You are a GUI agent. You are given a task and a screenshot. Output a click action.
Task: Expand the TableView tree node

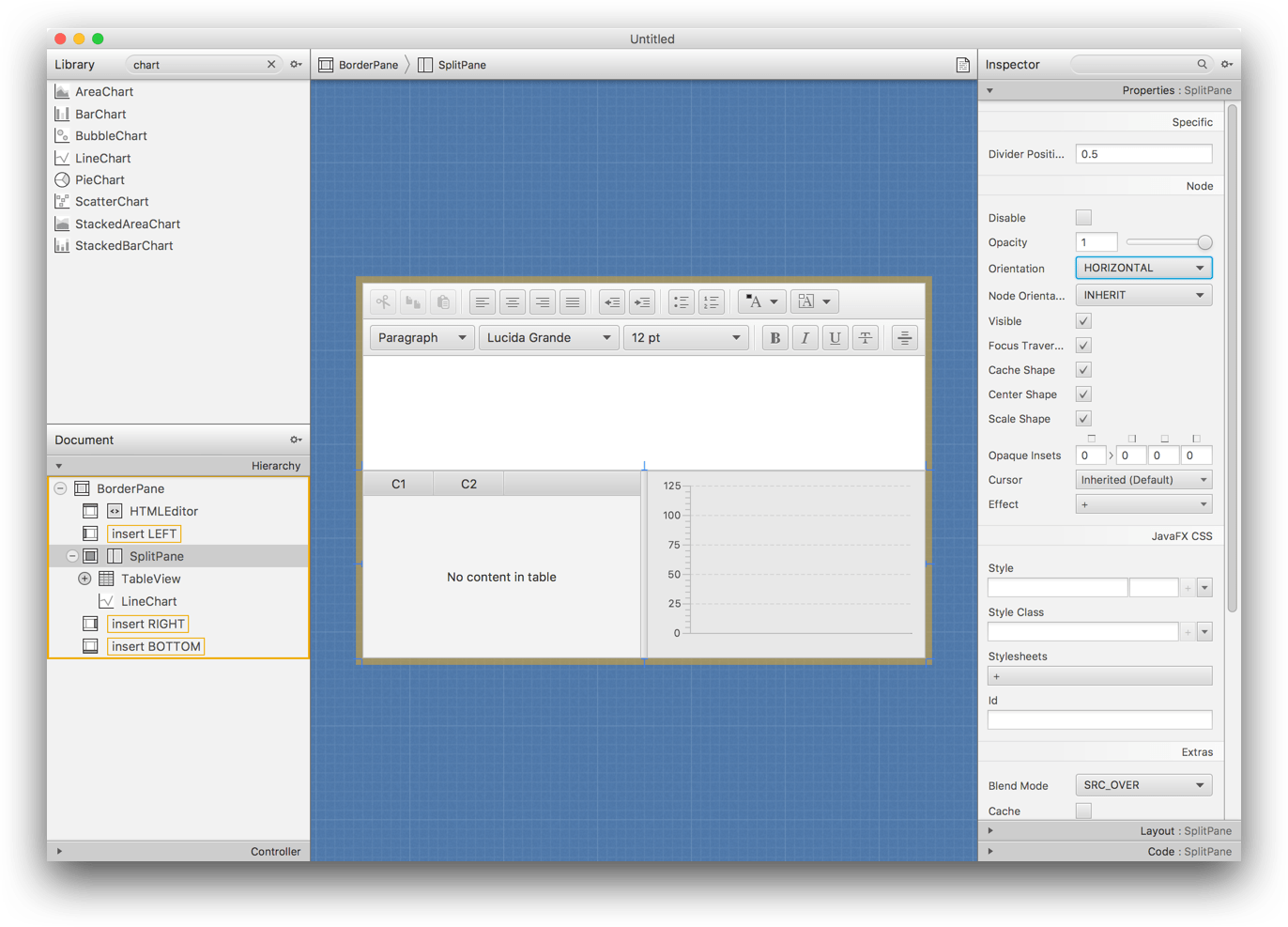point(84,579)
